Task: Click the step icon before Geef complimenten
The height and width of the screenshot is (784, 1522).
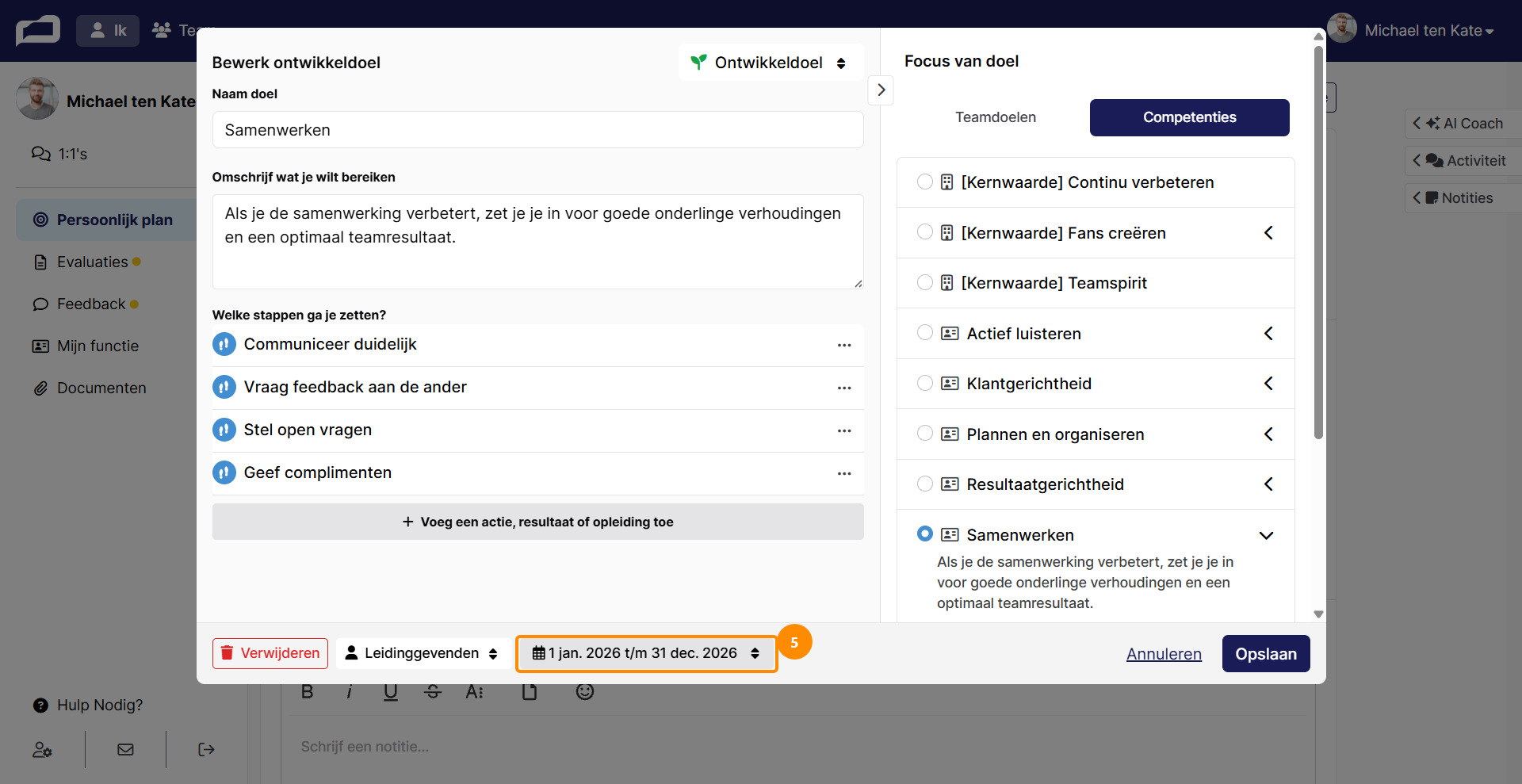Action: click(224, 472)
